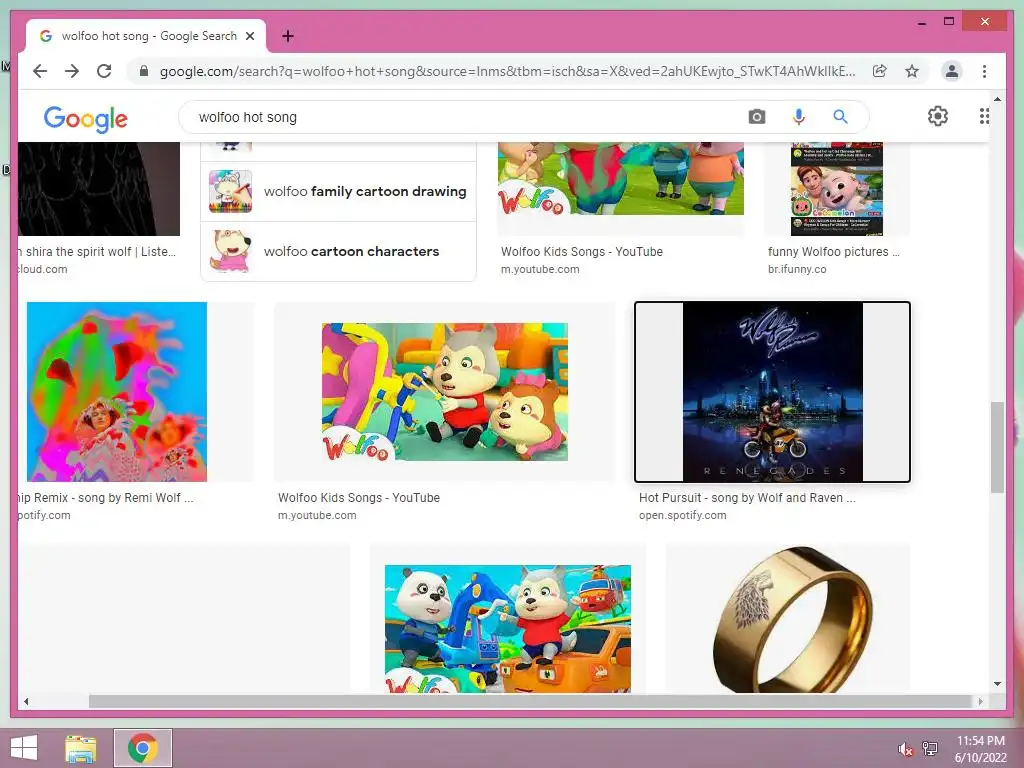Open a new browser tab
1024x768 pixels.
[x=287, y=36]
